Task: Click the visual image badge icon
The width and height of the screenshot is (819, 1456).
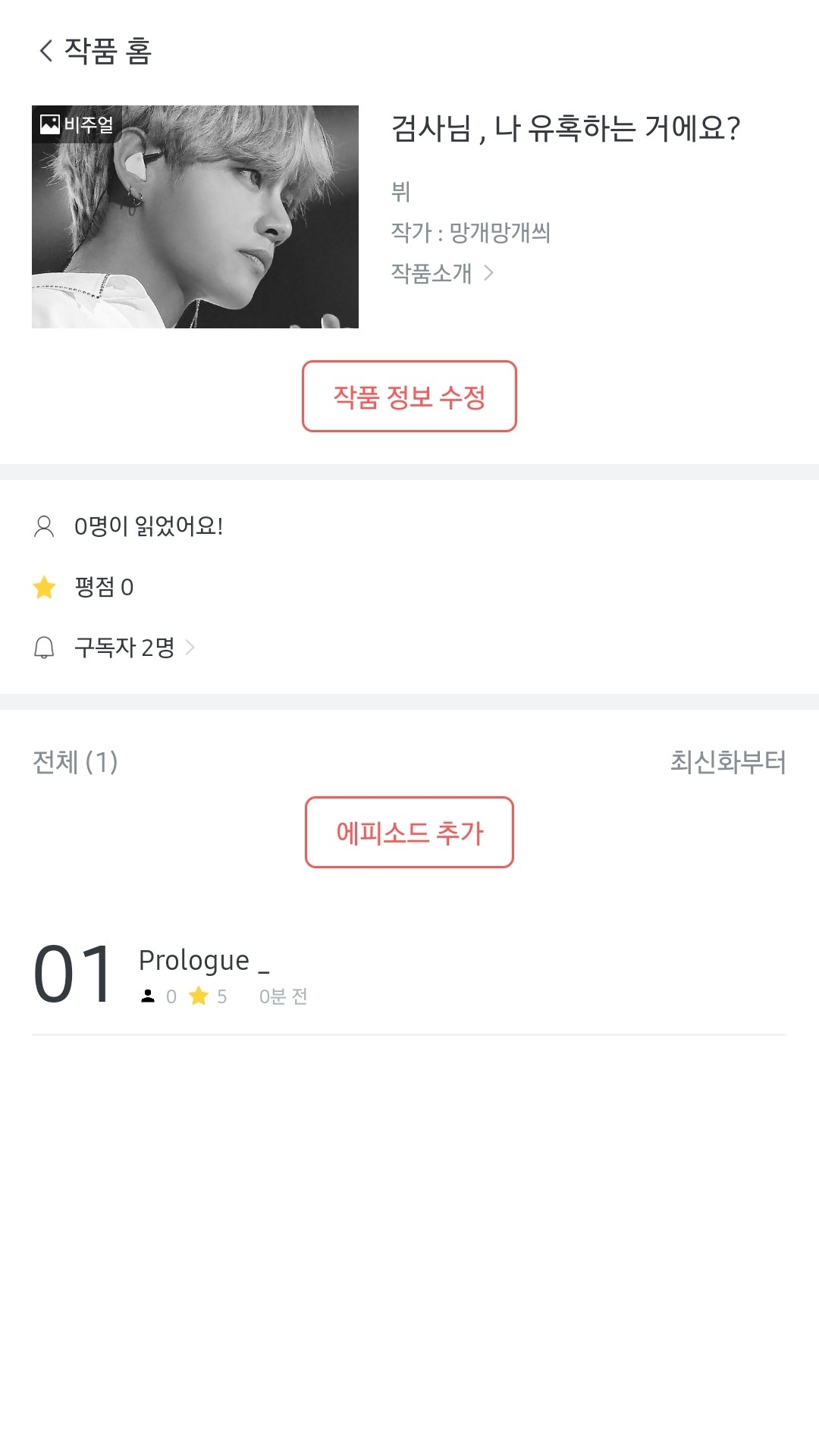Action: (x=50, y=124)
